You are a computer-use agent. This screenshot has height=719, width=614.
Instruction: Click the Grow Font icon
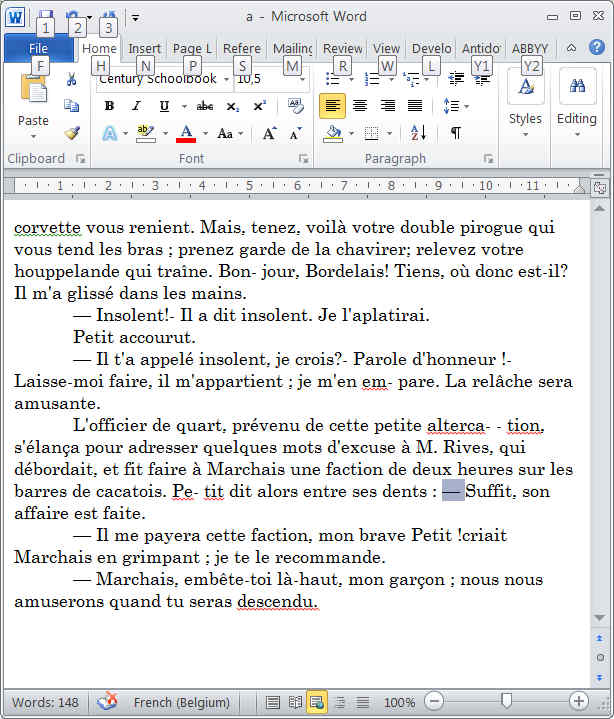click(270, 133)
